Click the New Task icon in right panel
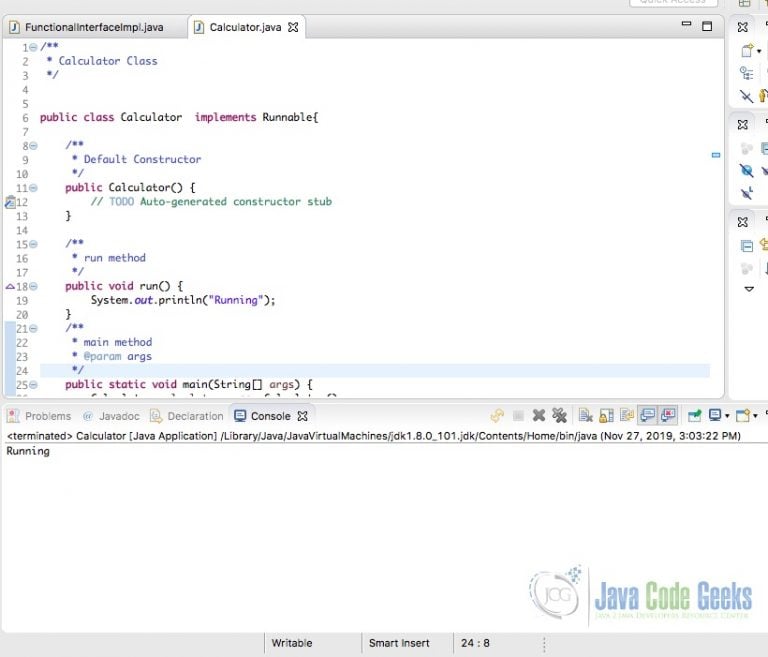 [747, 50]
